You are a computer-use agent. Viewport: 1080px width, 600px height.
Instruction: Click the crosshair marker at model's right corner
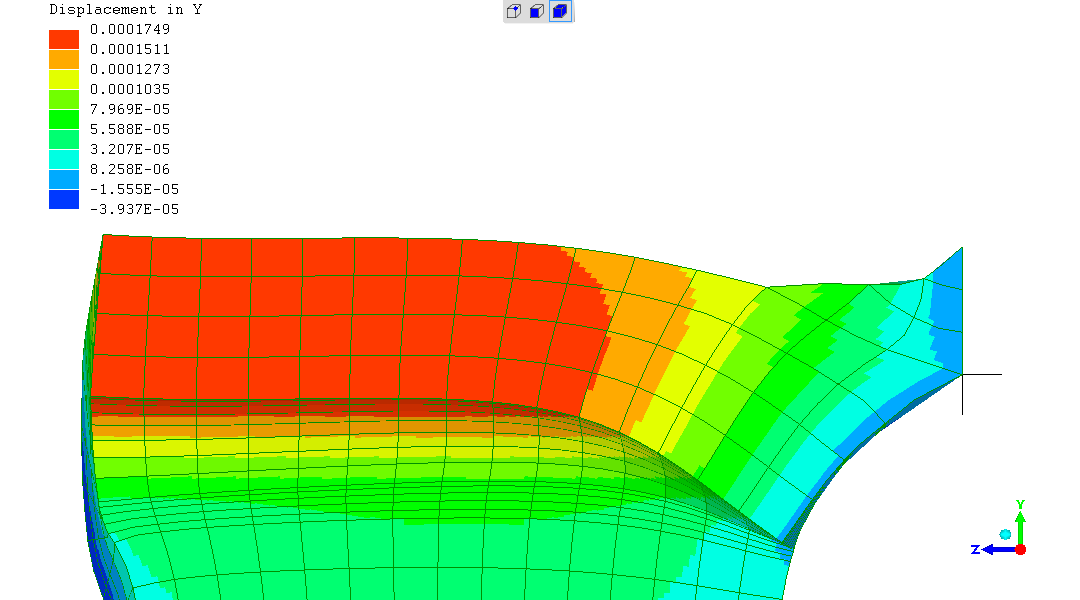pyautogui.click(x=962, y=374)
